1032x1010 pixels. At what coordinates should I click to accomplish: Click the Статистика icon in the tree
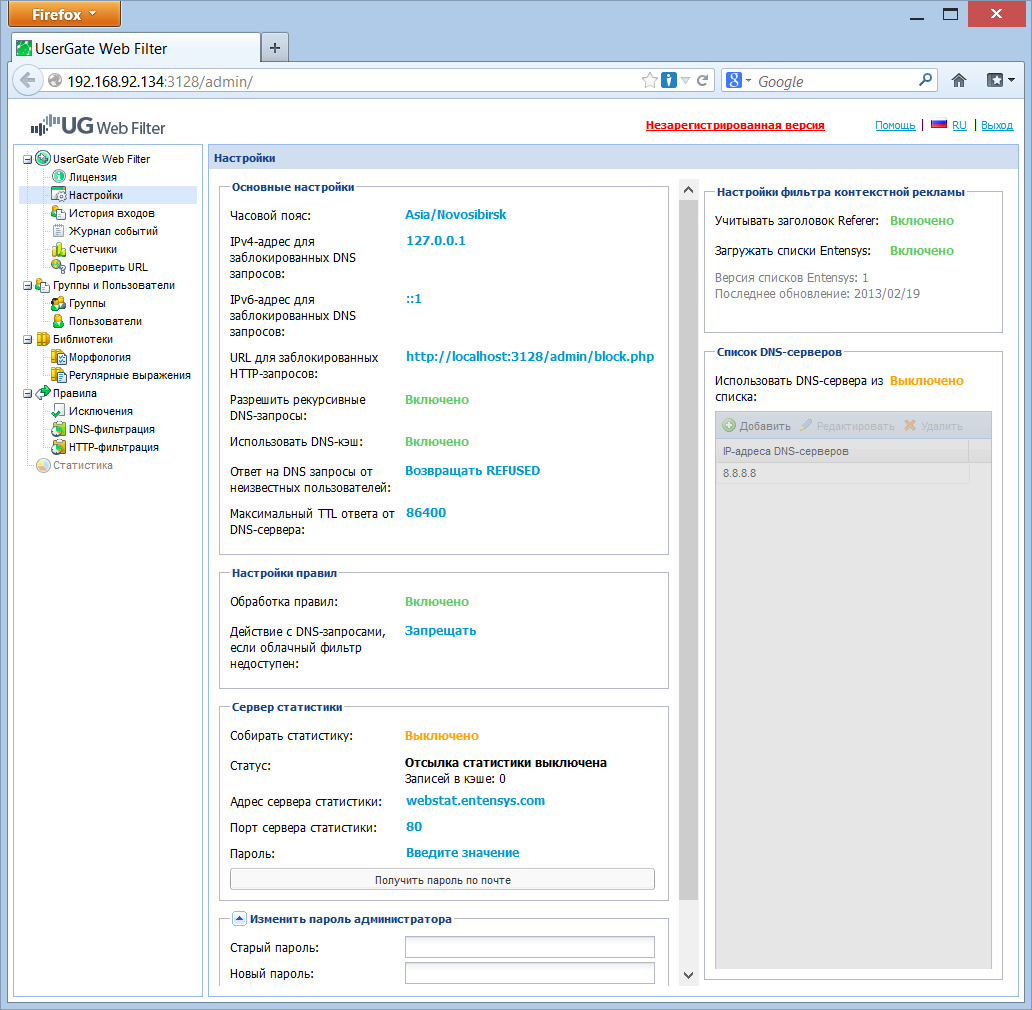[x=43, y=465]
